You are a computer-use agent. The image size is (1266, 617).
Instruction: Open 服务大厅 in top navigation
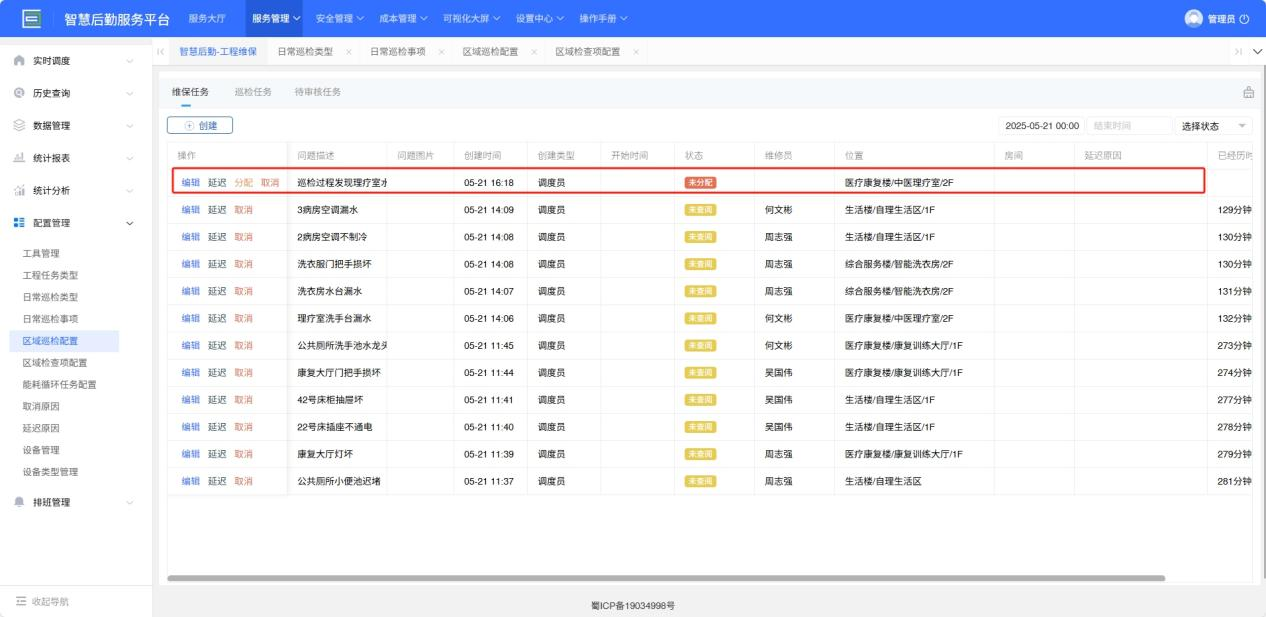pyautogui.click(x=206, y=18)
